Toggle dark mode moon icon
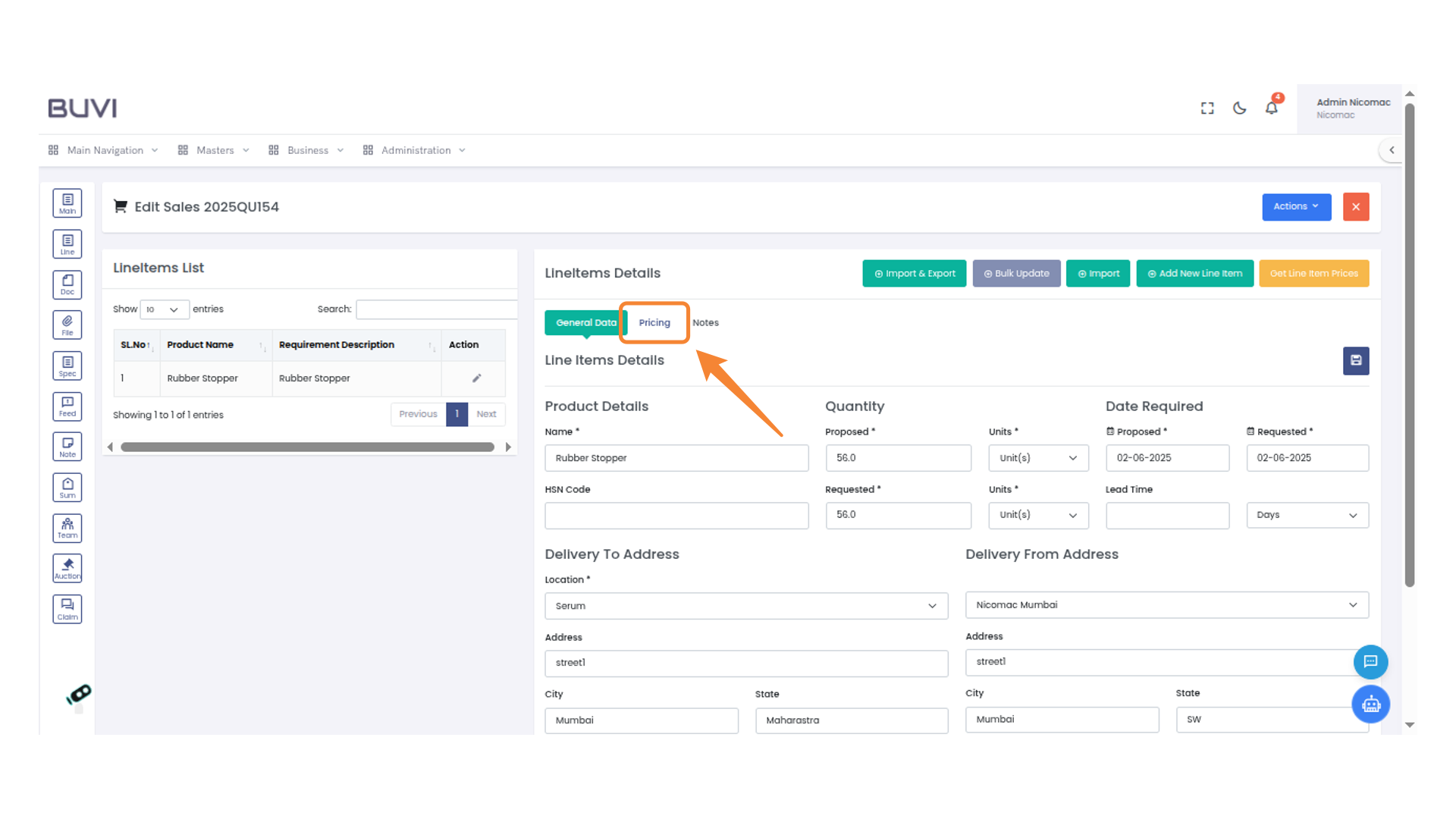This screenshot has width=1456, height=819. (x=1239, y=108)
